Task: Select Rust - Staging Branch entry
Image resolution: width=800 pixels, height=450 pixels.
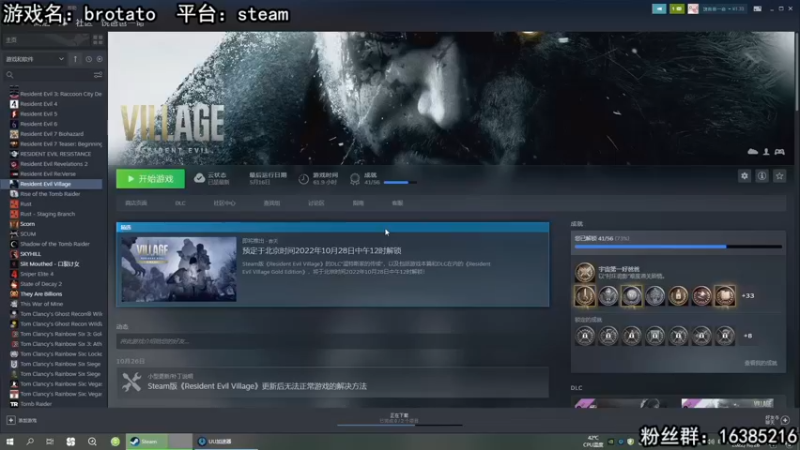Action: (x=47, y=214)
